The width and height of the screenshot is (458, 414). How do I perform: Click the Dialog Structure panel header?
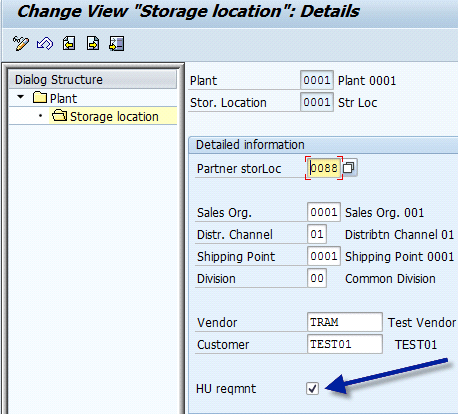click(92, 79)
